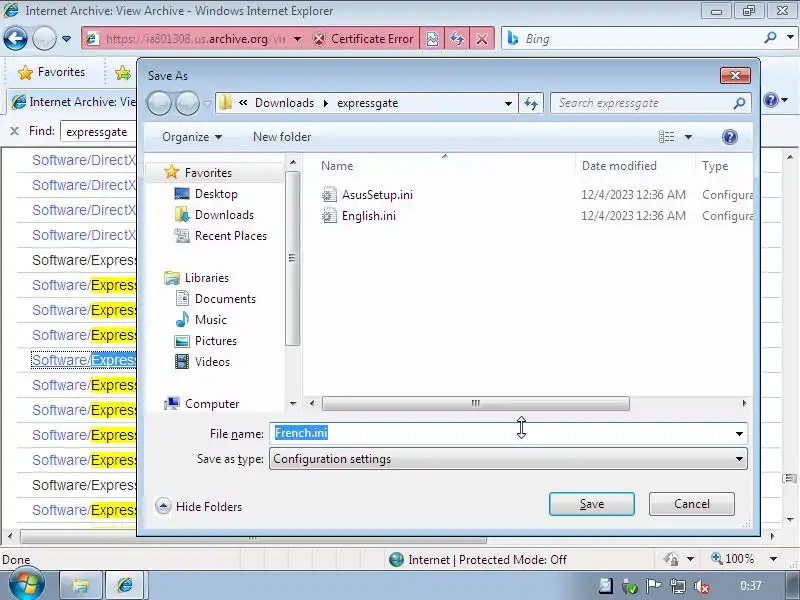Select Videos library in the navigation pane
This screenshot has height=600, width=800.
pyautogui.click(x=212, y=361)
